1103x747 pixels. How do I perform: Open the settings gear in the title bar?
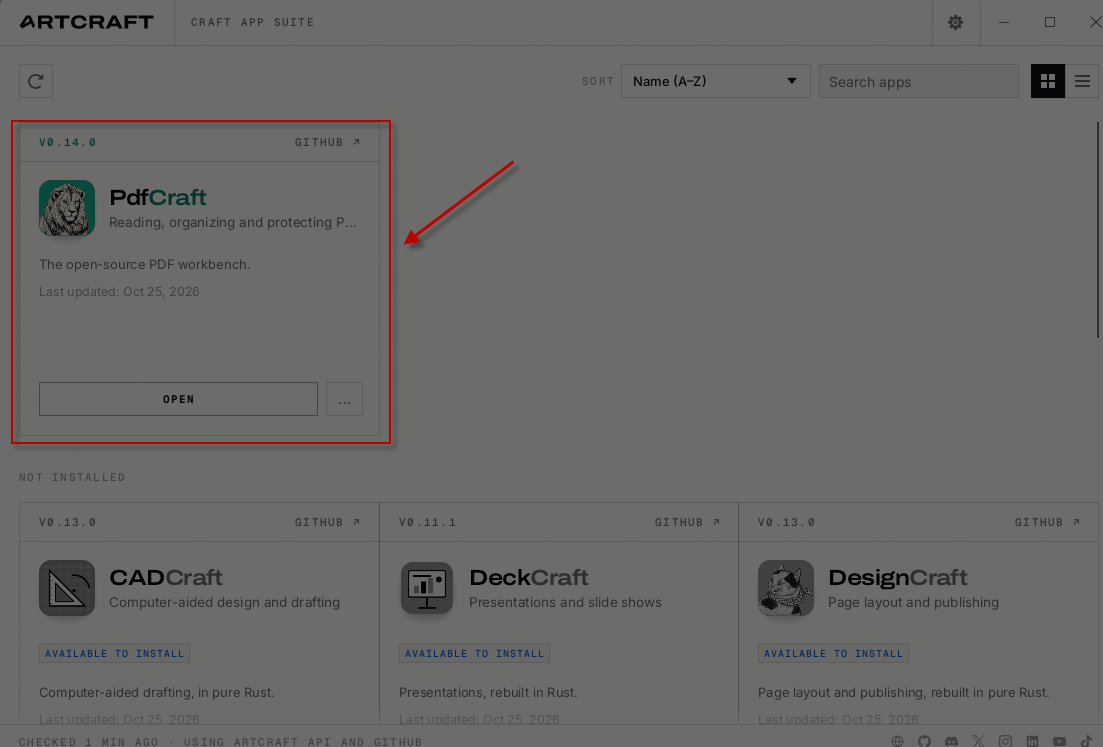pos(955,23)
